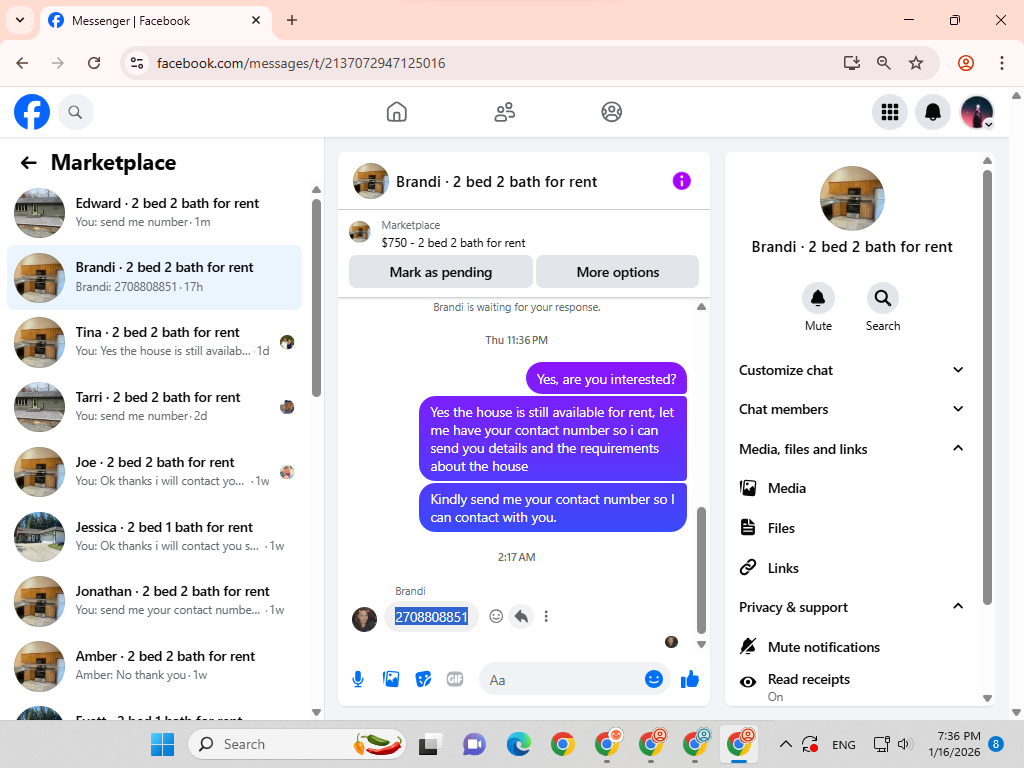This screenshot has width=1024, height=768.
Task: Open the notifications bell icon
Action: pos(933,112)
